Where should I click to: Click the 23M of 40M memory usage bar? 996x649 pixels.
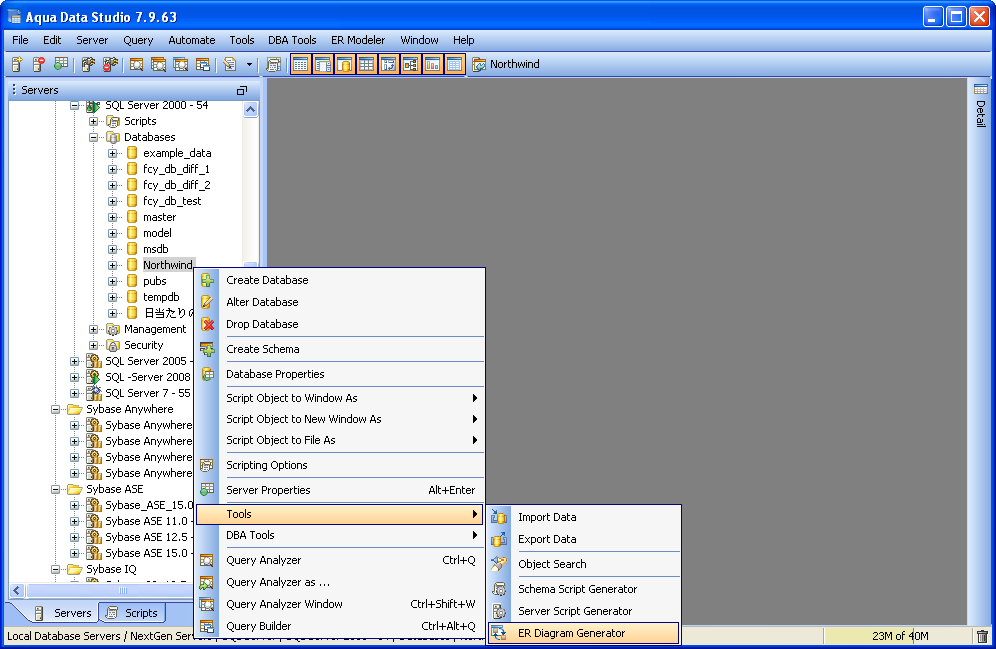click(x=900, y=636)
